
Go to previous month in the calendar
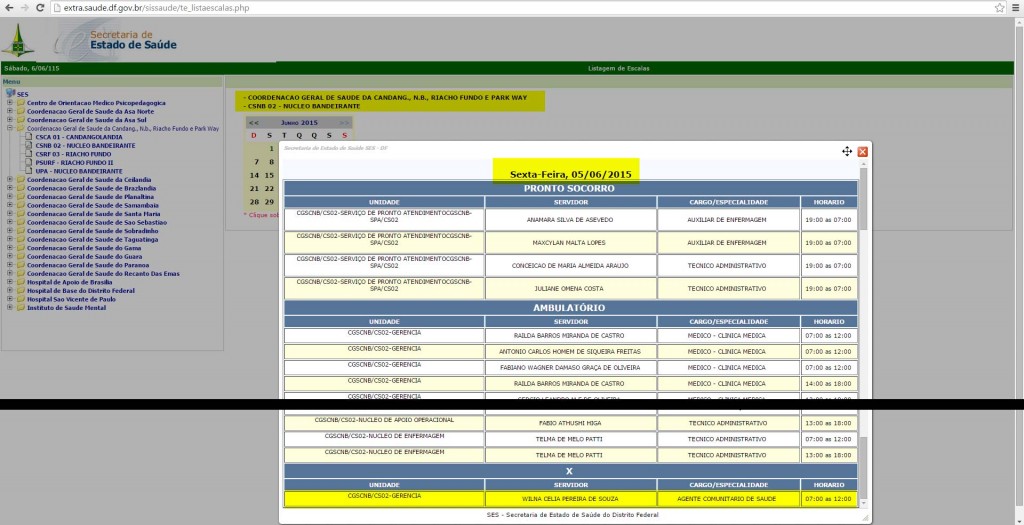click(x=254, y=122)
